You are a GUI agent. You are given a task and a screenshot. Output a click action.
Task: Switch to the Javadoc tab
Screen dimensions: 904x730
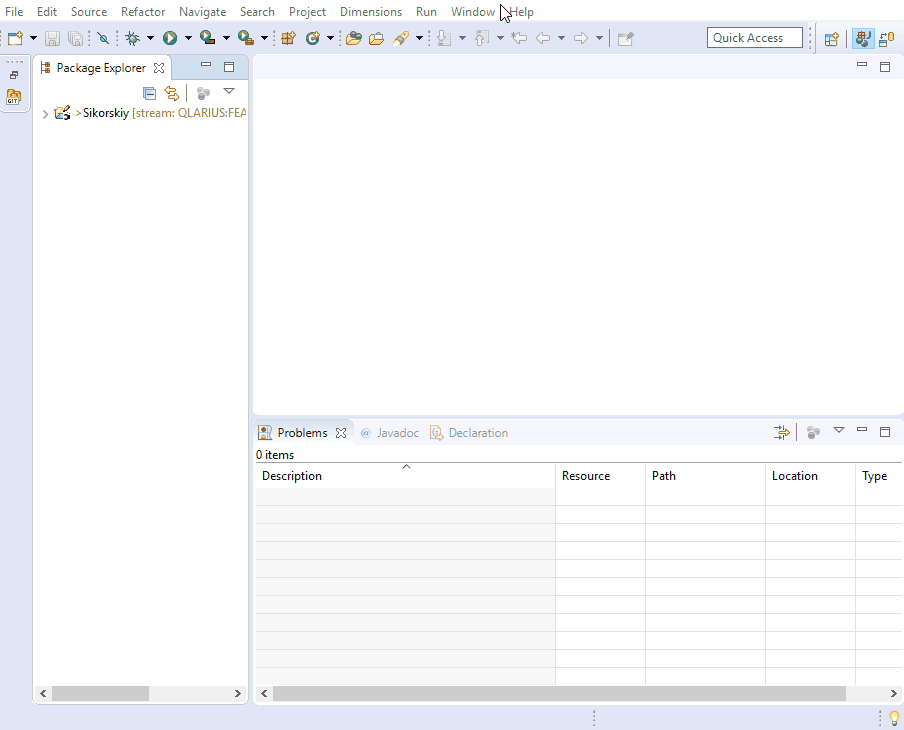pyautogui.click(x=389, y=433)
